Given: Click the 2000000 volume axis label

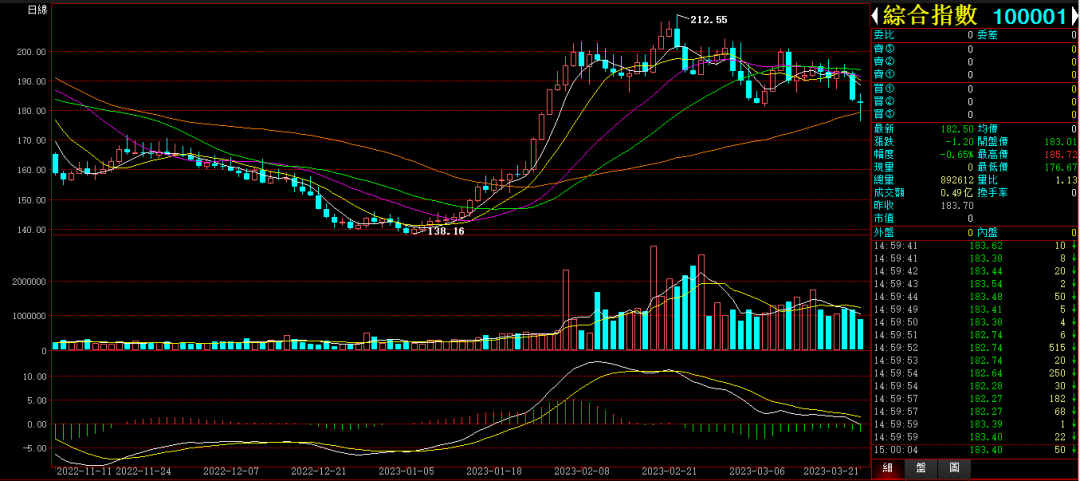Looking at the screenshot, I should [25, 282].
